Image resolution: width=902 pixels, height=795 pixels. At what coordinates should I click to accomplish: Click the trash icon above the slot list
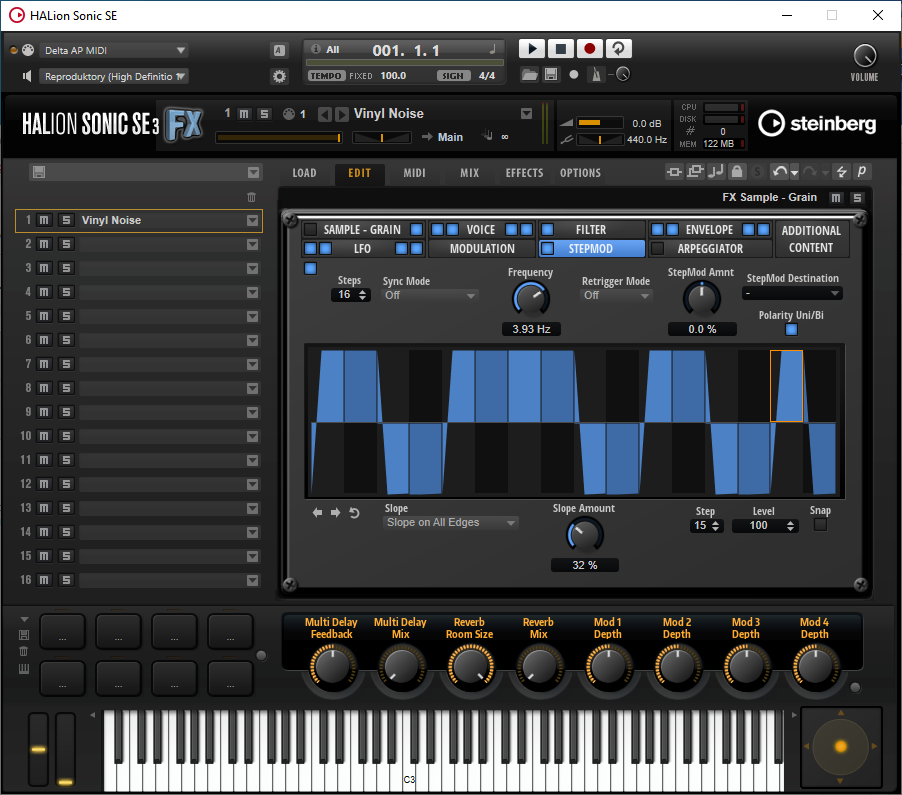pyautogui.click(x=251, y=197)
